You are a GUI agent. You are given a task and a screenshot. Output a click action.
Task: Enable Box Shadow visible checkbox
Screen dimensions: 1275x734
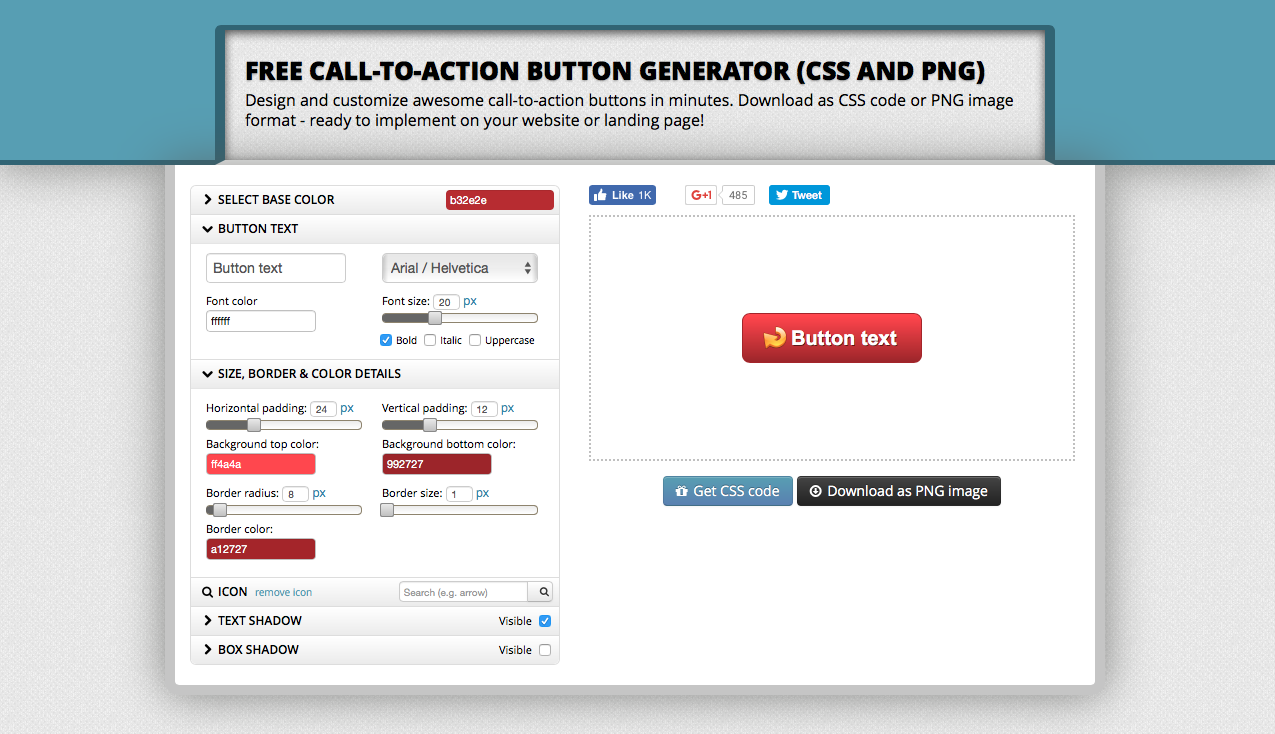(x=545, y=650)
